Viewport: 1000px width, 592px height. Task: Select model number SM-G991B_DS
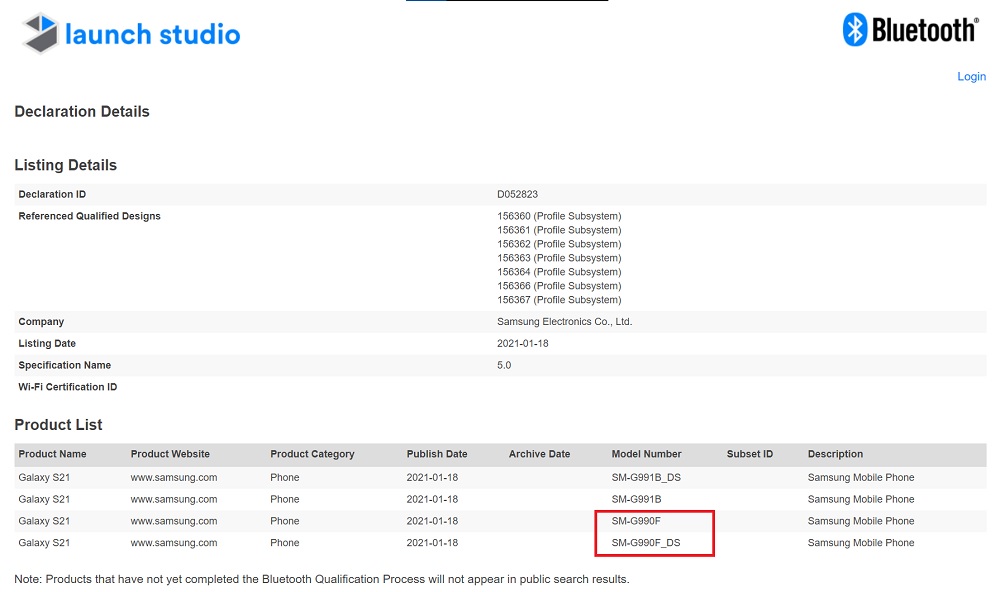646,478
